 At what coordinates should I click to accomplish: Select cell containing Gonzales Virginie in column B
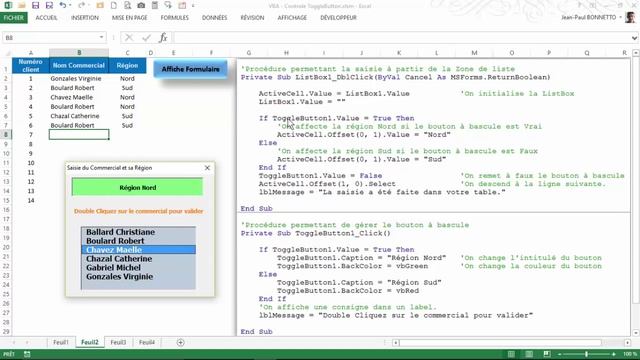tap(79, 78)
